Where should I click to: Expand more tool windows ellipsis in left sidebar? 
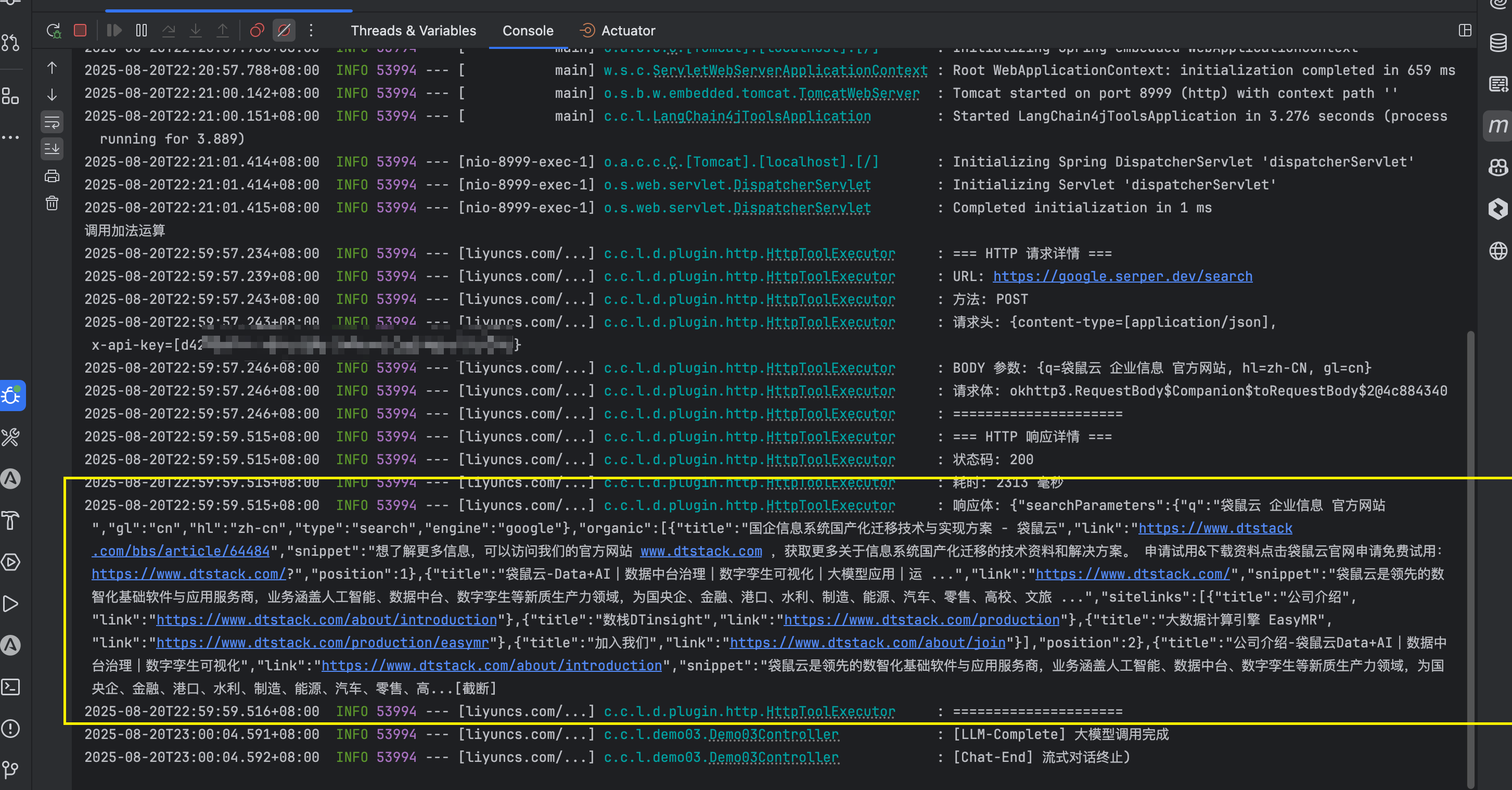pyautogui.click(x=10, y=138)
